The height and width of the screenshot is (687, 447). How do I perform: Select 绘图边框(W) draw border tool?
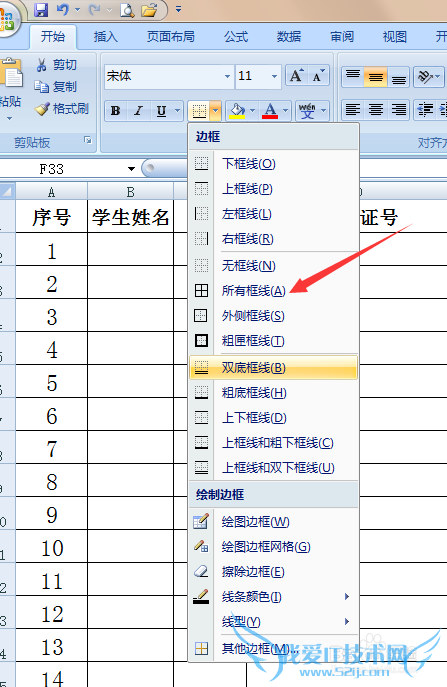pos(274,521)
